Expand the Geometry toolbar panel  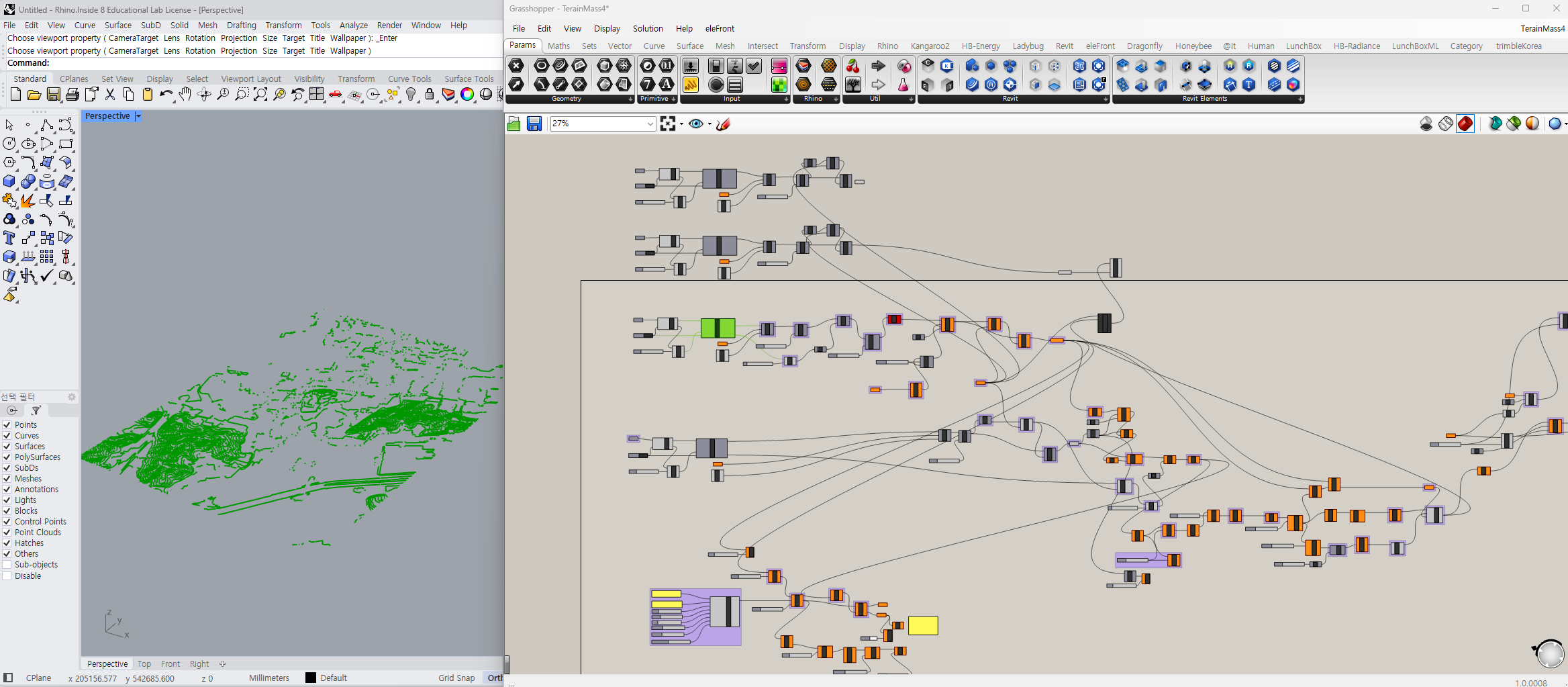coord(630,99)
